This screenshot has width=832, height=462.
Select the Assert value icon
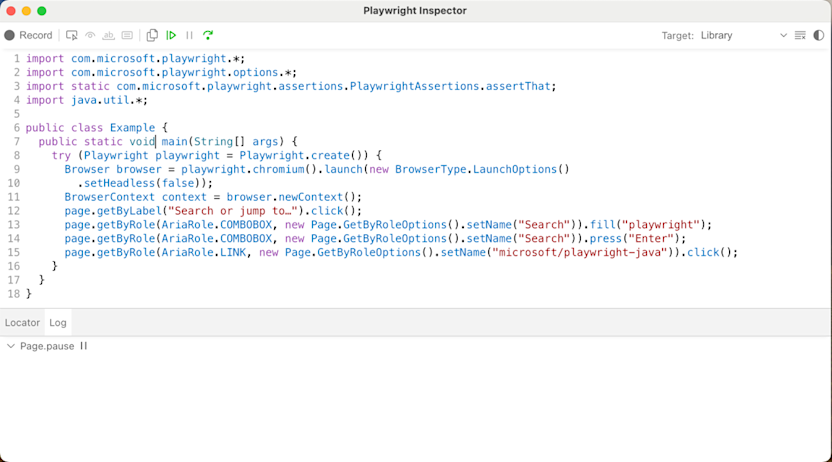coord(127,36)
